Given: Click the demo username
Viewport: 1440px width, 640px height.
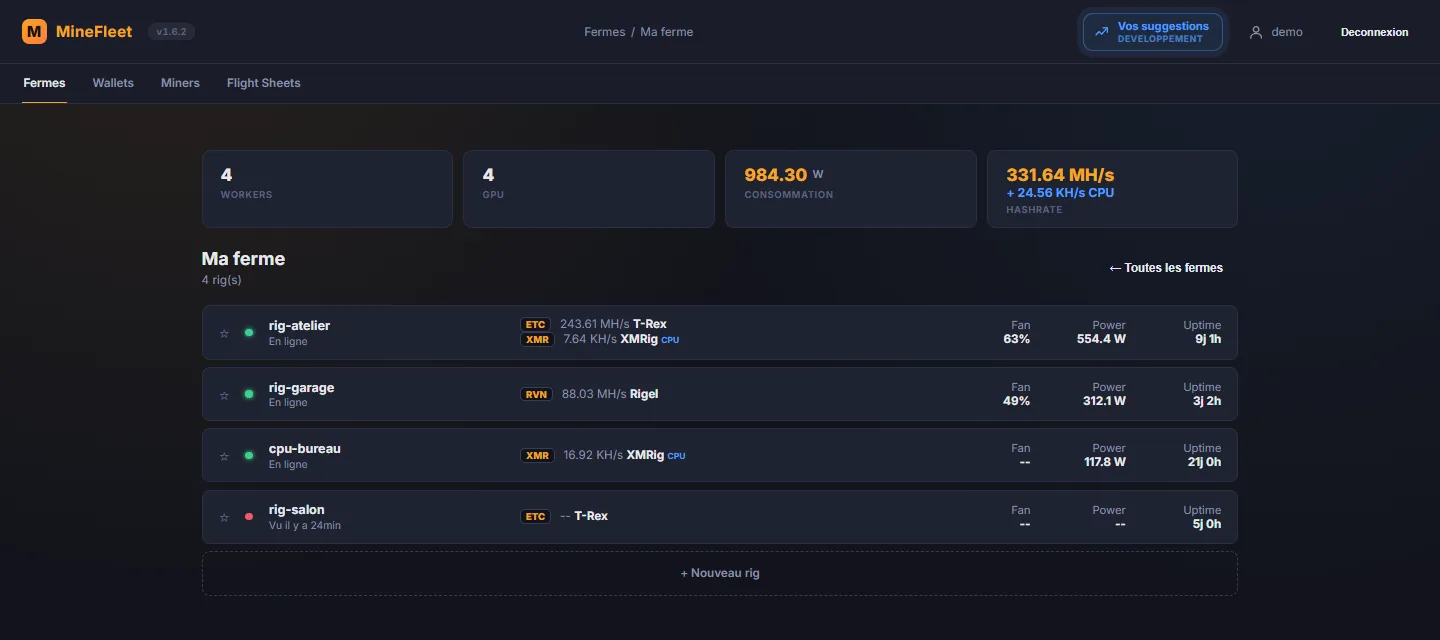Looking at the screenshot, I should (x=1287, y=32).
